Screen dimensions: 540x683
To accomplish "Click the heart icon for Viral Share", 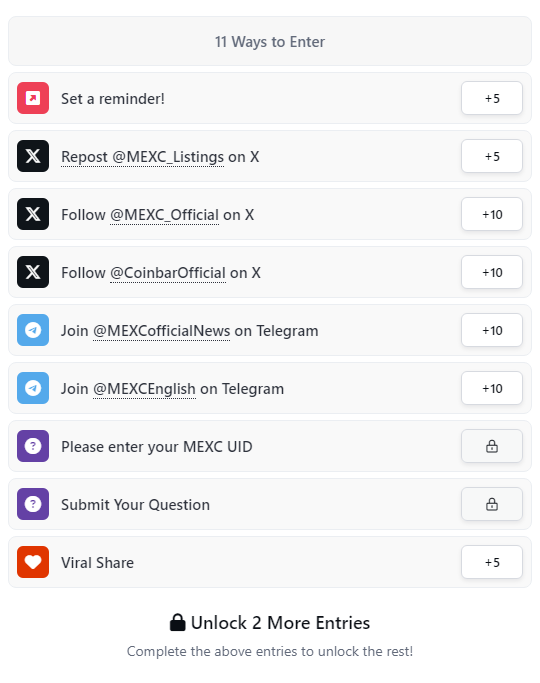I will 33,562.
